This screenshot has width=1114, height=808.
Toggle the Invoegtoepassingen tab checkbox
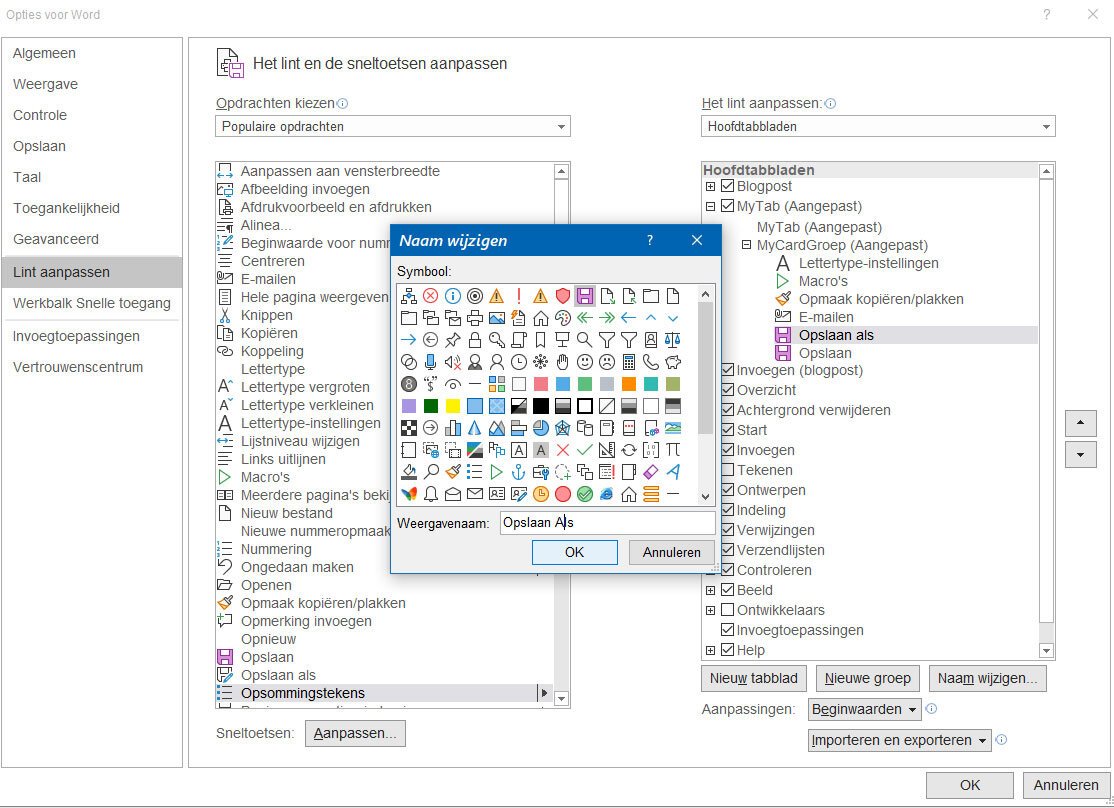[x=728, y=630]
